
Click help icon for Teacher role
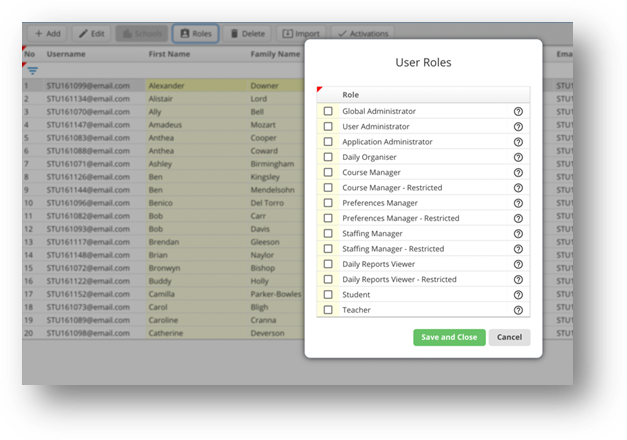pos(518,310)
